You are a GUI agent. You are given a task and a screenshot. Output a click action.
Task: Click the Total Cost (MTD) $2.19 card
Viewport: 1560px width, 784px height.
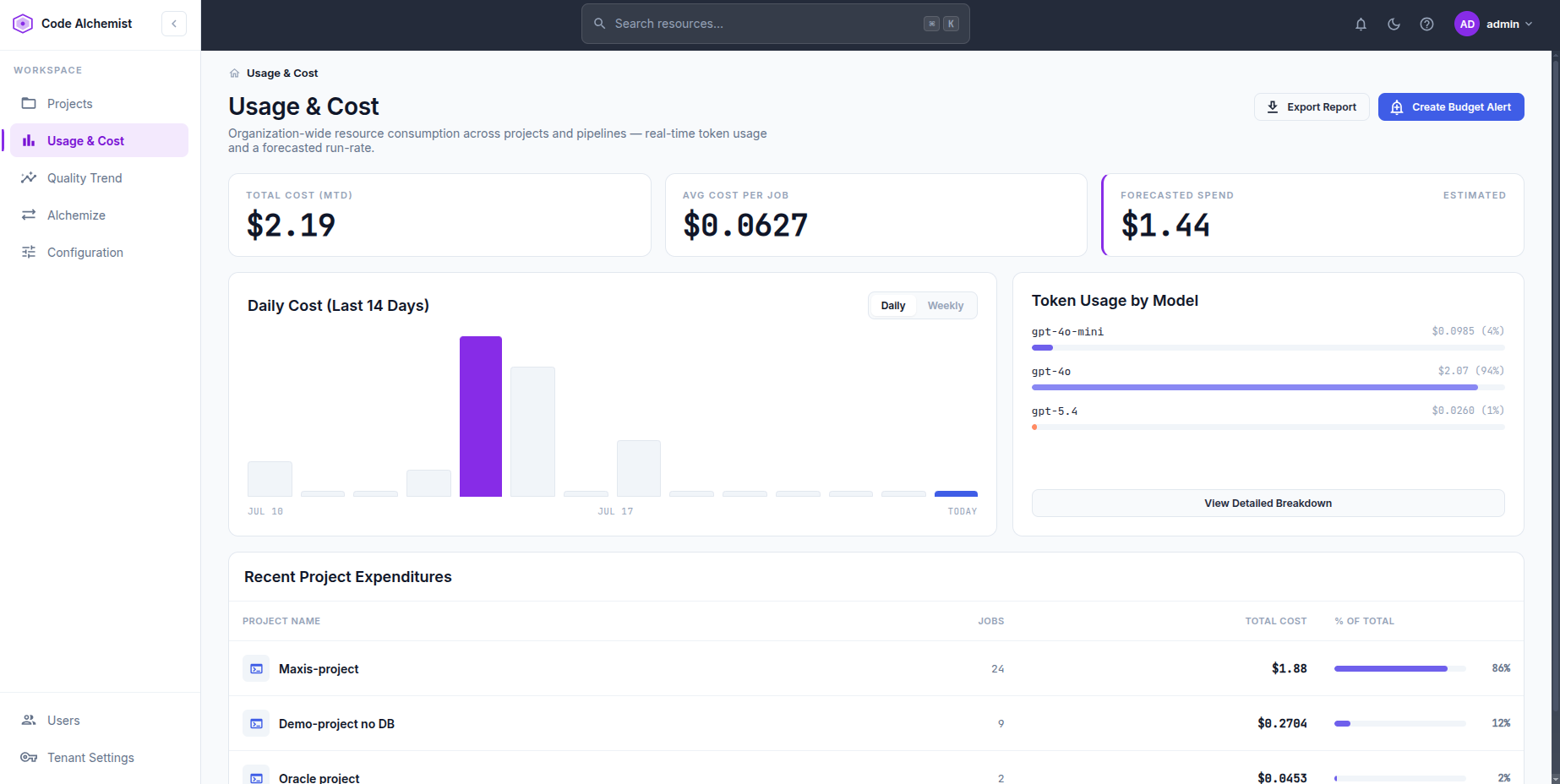tap(439, 215)
